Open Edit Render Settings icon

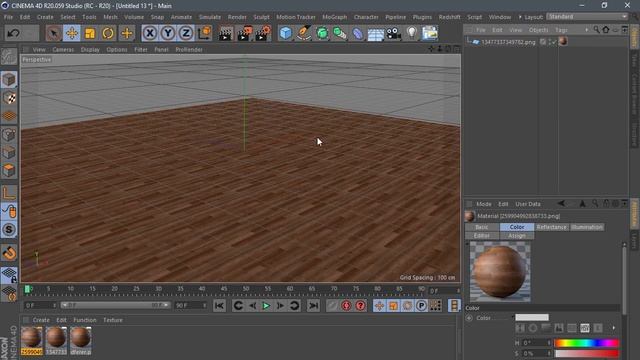[x=263, y=33]
